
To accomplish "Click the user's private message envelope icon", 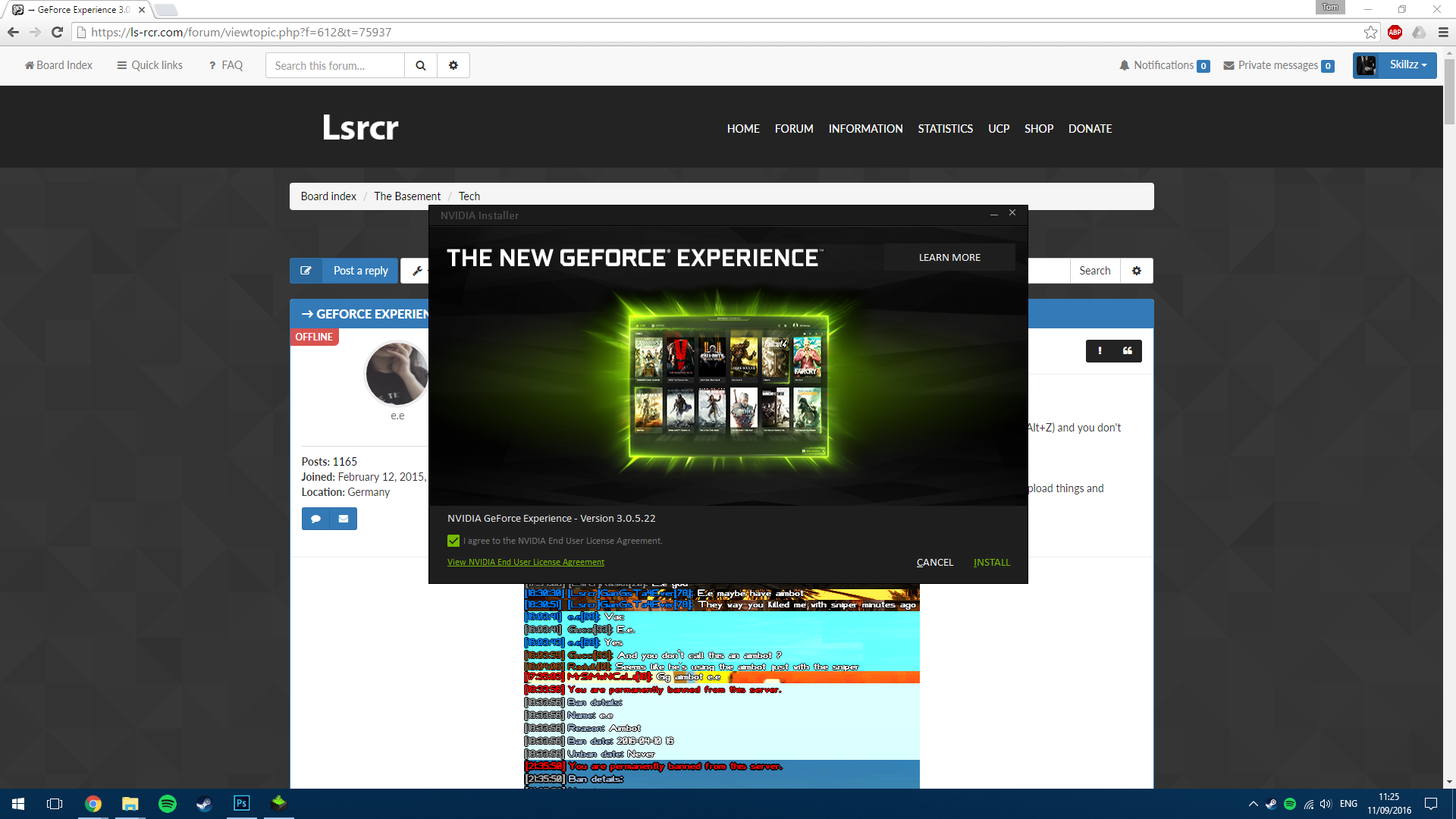I will click(x=344, y=519).
